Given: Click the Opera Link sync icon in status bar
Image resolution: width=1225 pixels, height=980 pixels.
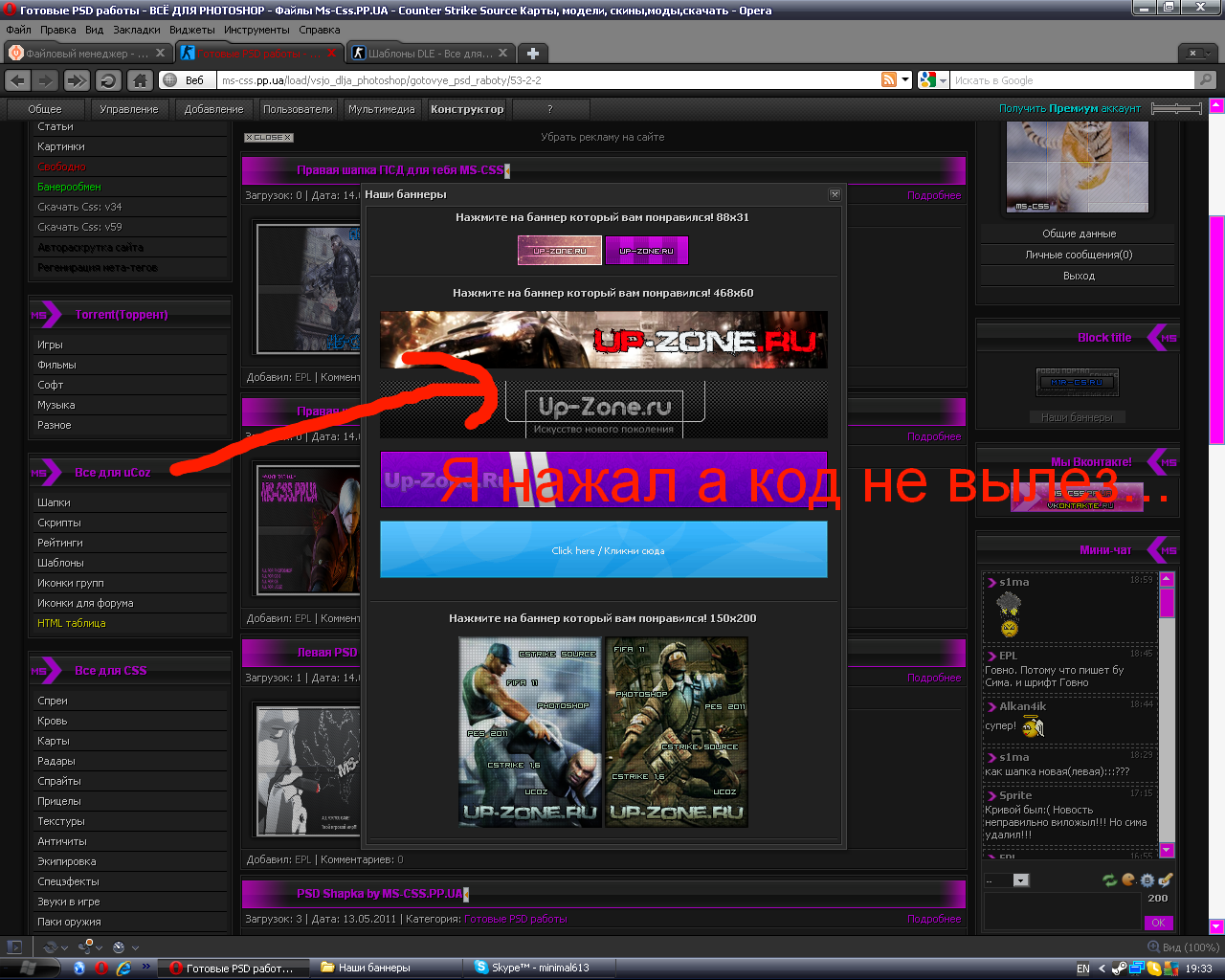Looking at the screenshot, I should pos(51,947).
